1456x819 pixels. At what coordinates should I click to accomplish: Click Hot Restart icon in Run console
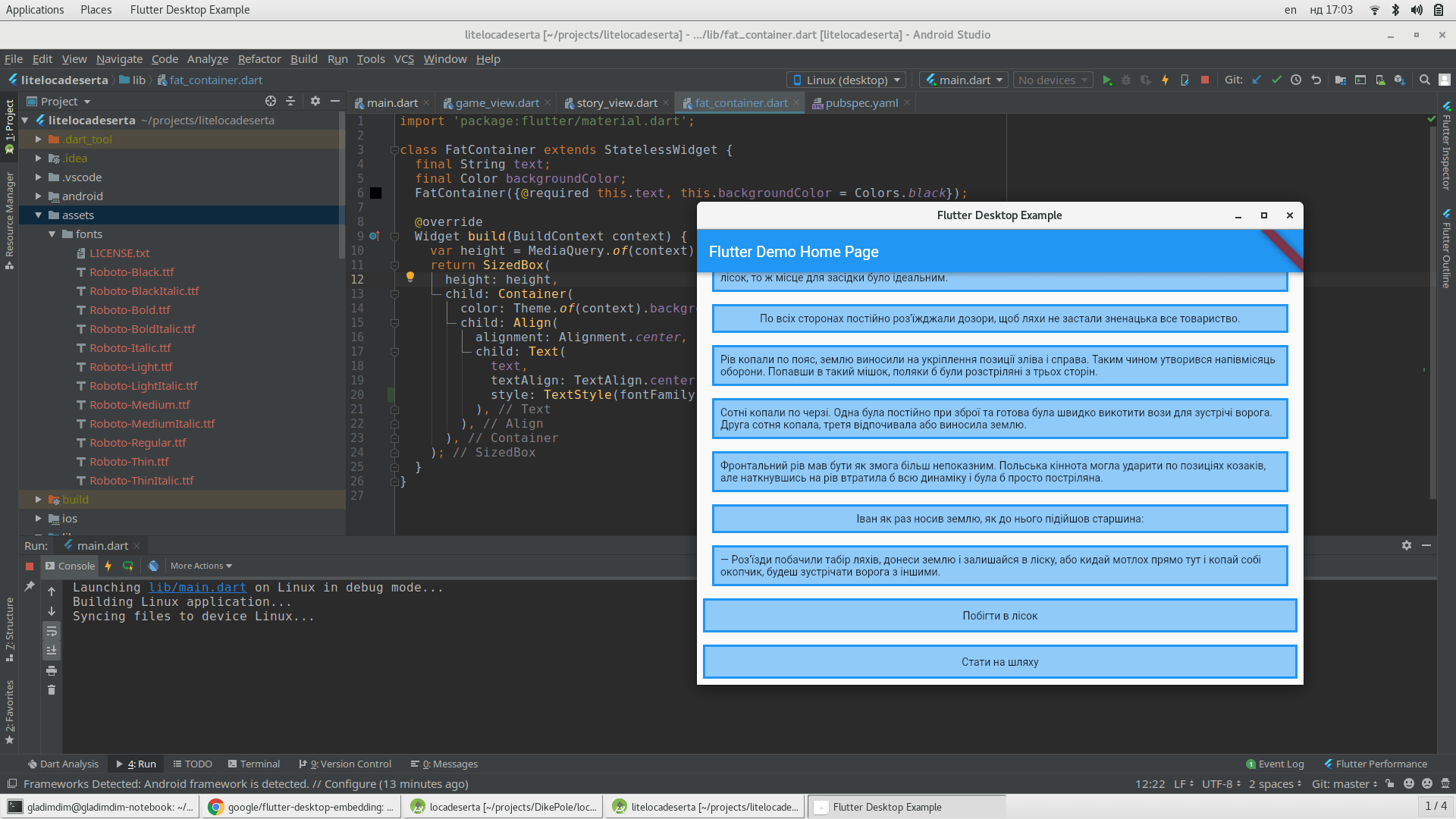click(x=127, y=566)
